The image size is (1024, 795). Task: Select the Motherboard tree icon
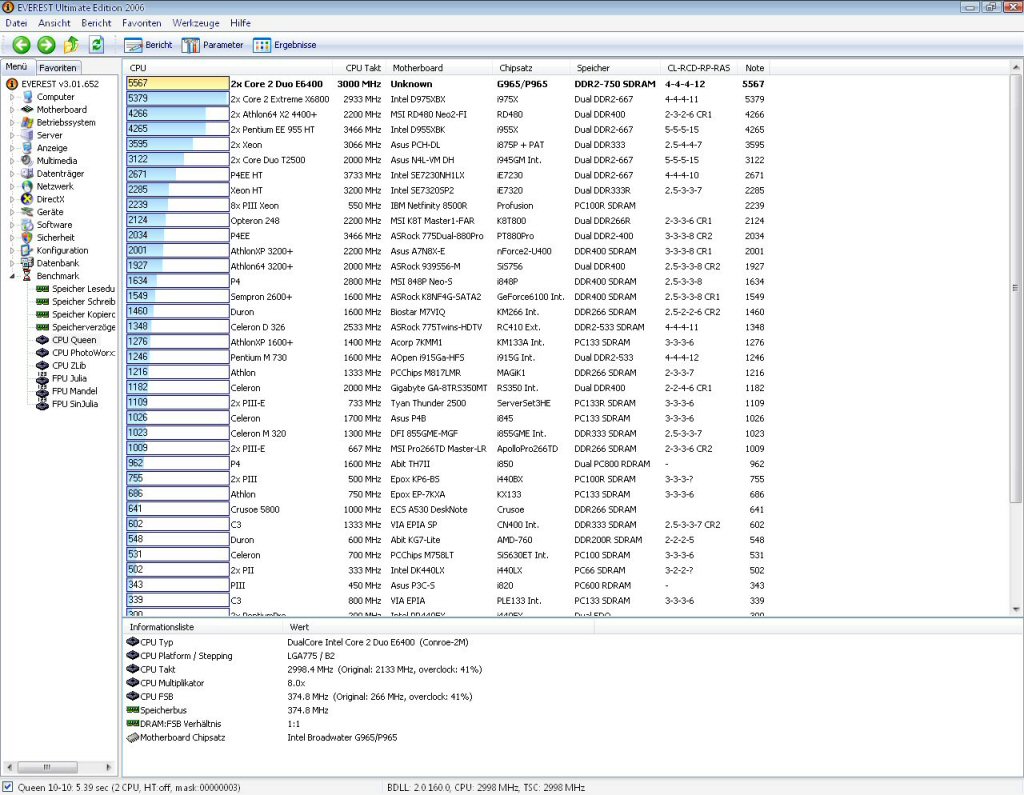pos(27,109)
